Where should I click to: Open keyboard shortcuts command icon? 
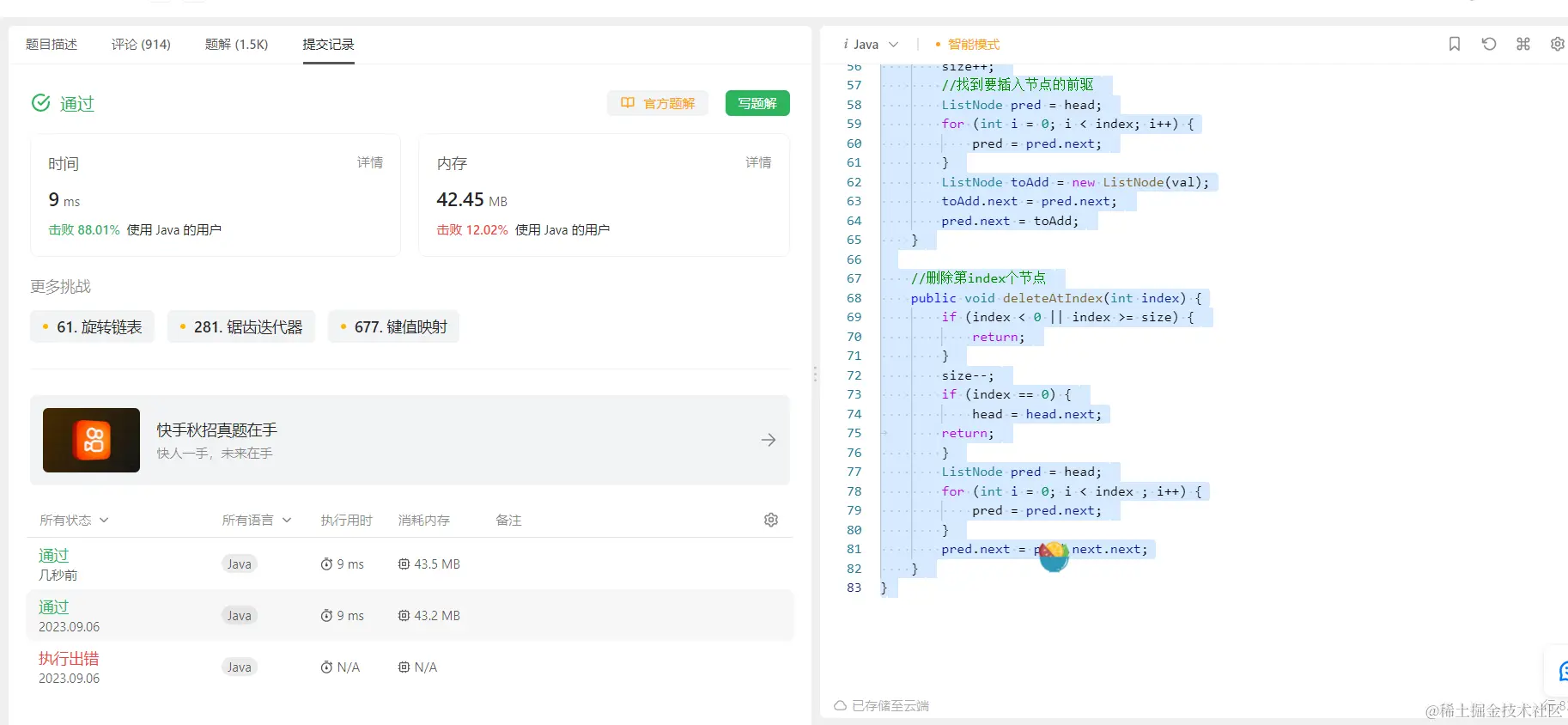click(1523, 44)
